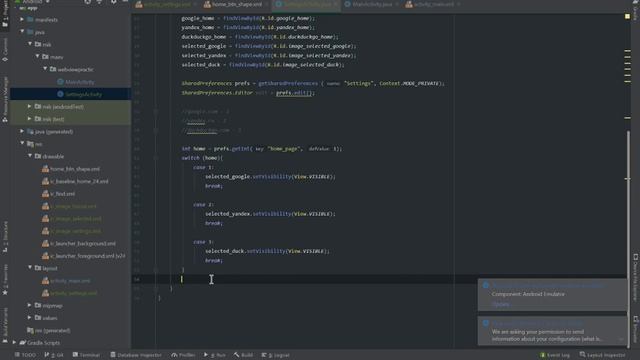Expand the java (generated) folder
This screenshot has width=640, height=360.
pyautogui.click(x=22, y=131)
